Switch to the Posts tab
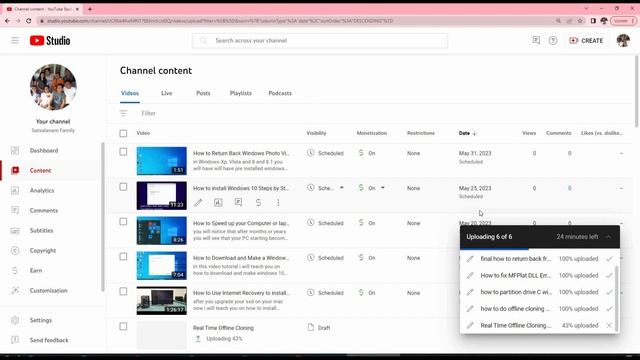This screenshot has height=360, width=640. tap(203, 93)
